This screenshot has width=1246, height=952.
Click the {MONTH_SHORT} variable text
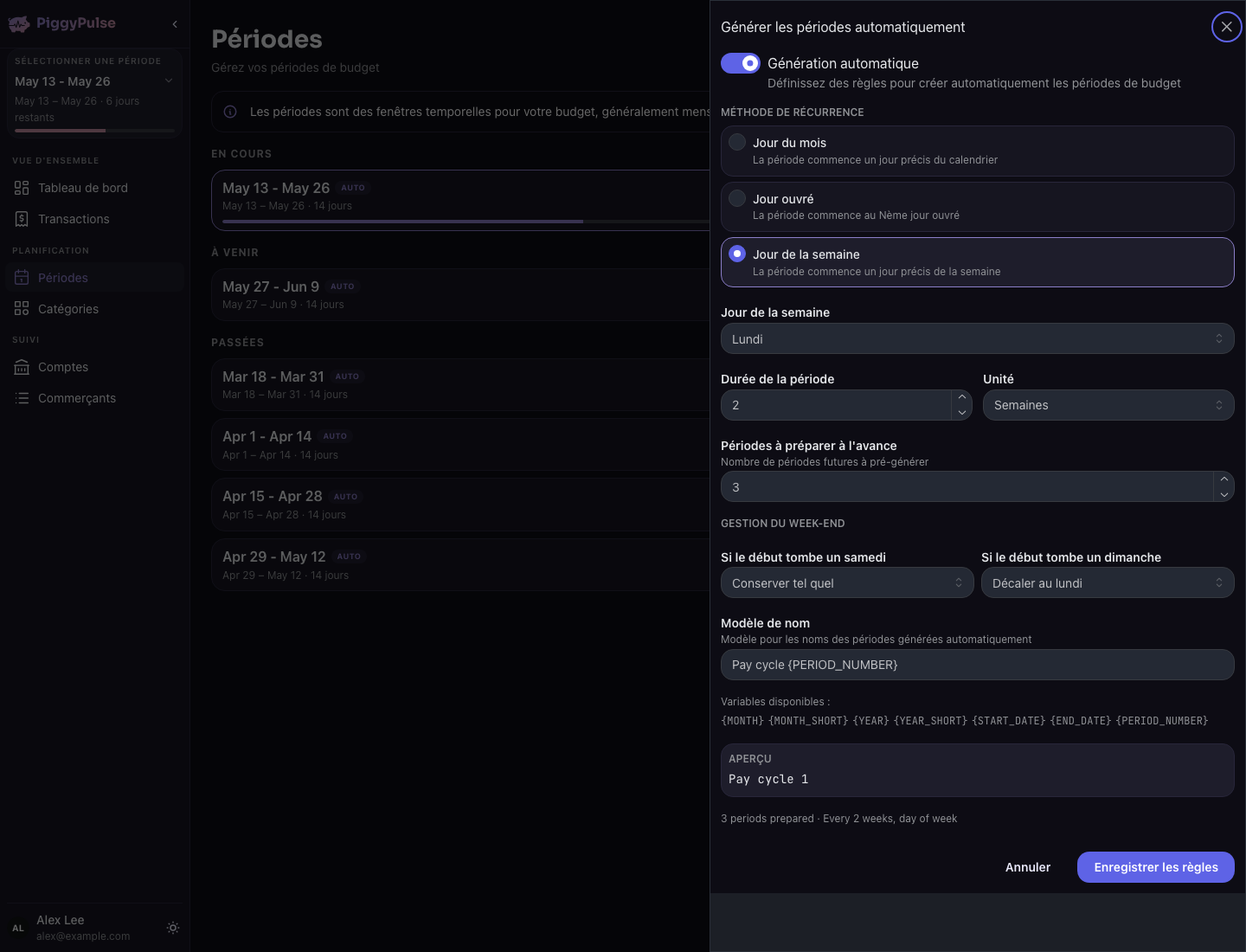click(808, 721)
